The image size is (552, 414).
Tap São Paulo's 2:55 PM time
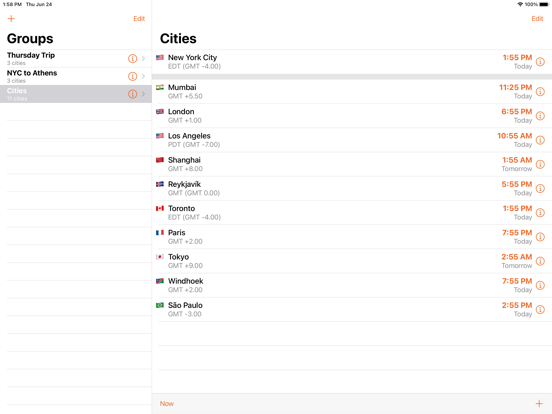[x=516, y=305]
